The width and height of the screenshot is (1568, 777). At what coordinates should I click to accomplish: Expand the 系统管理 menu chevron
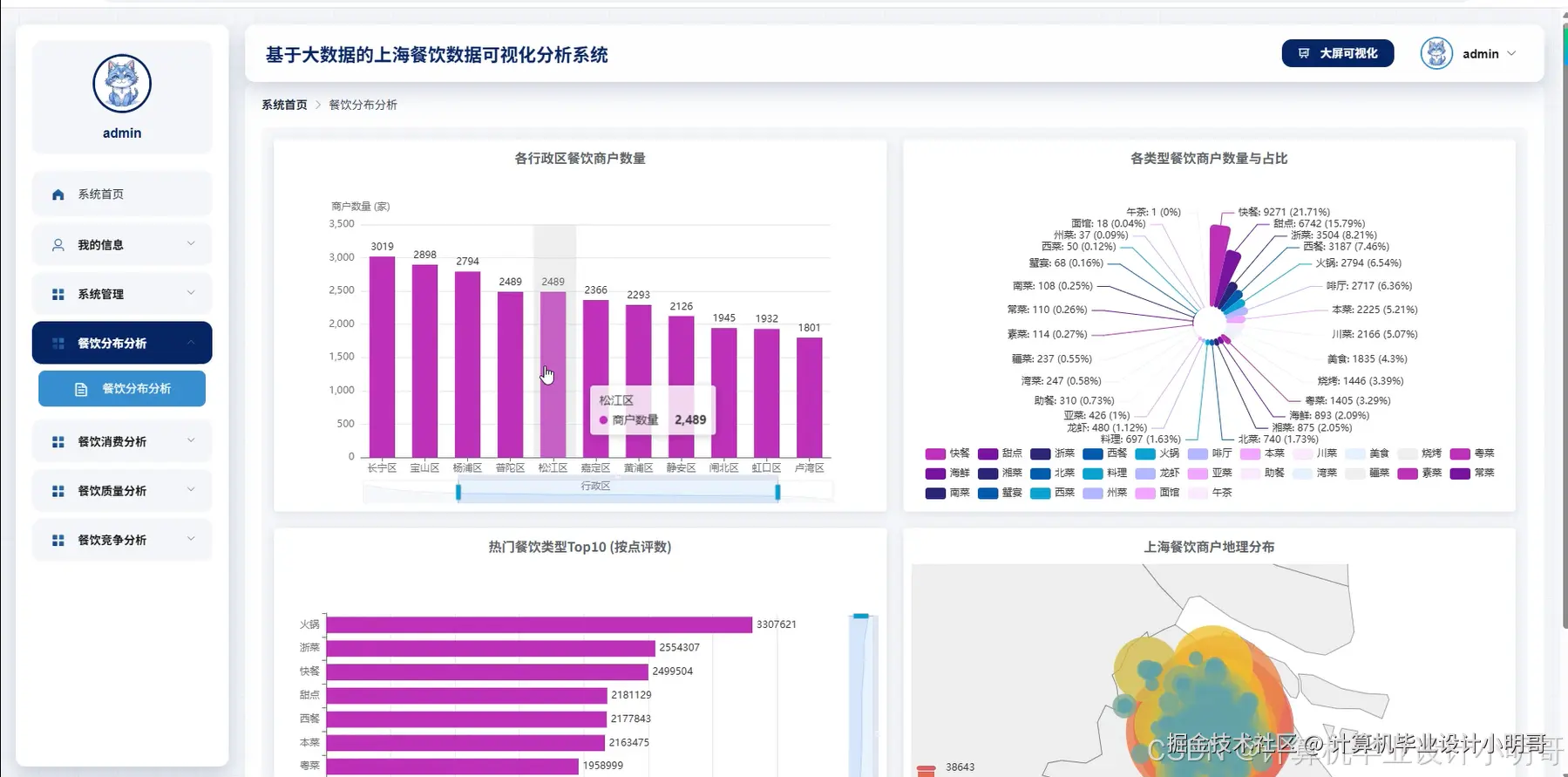pyautogui.click(x=191, y=293)
